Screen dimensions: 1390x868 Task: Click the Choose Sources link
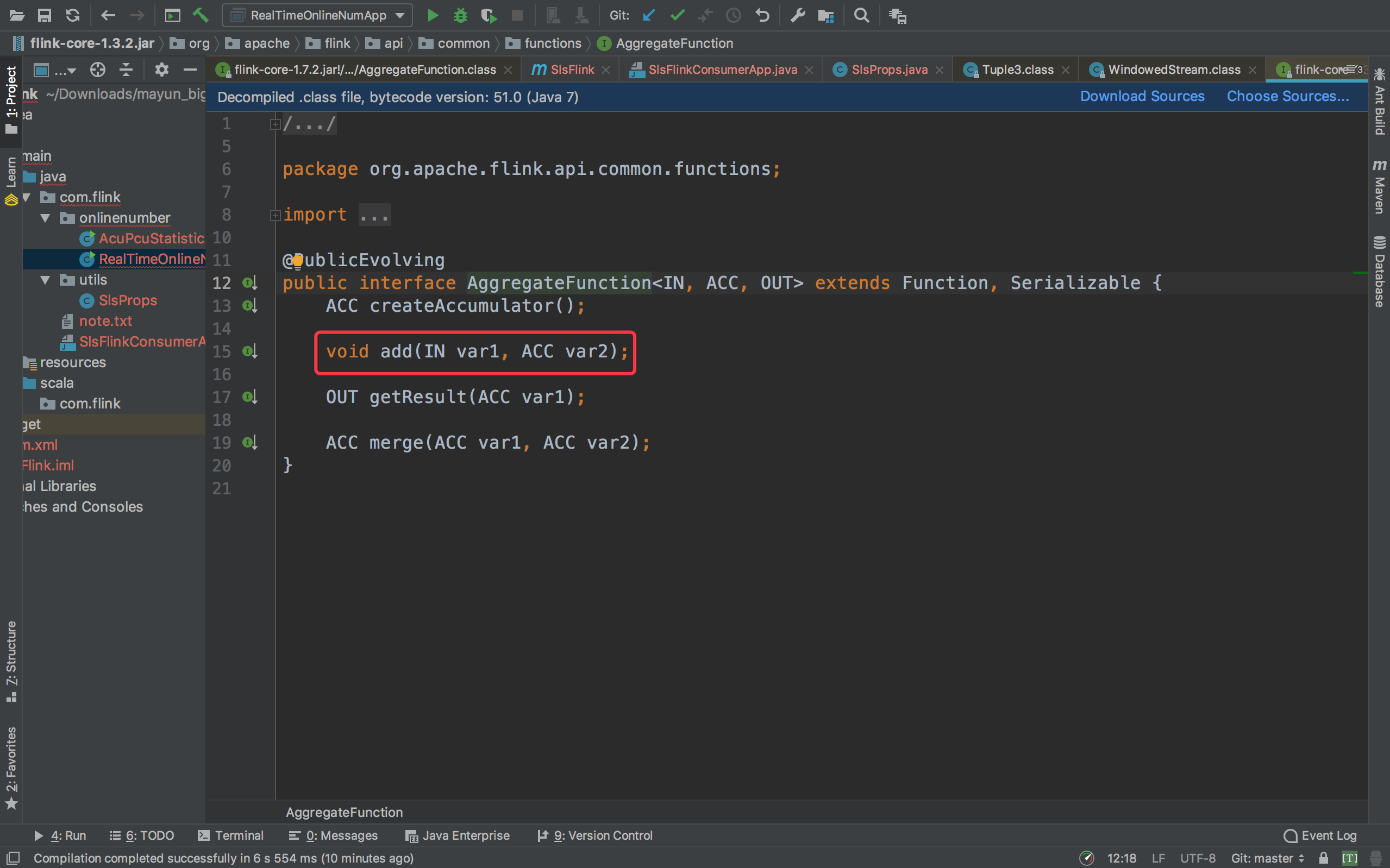(x=1288, y=97)
